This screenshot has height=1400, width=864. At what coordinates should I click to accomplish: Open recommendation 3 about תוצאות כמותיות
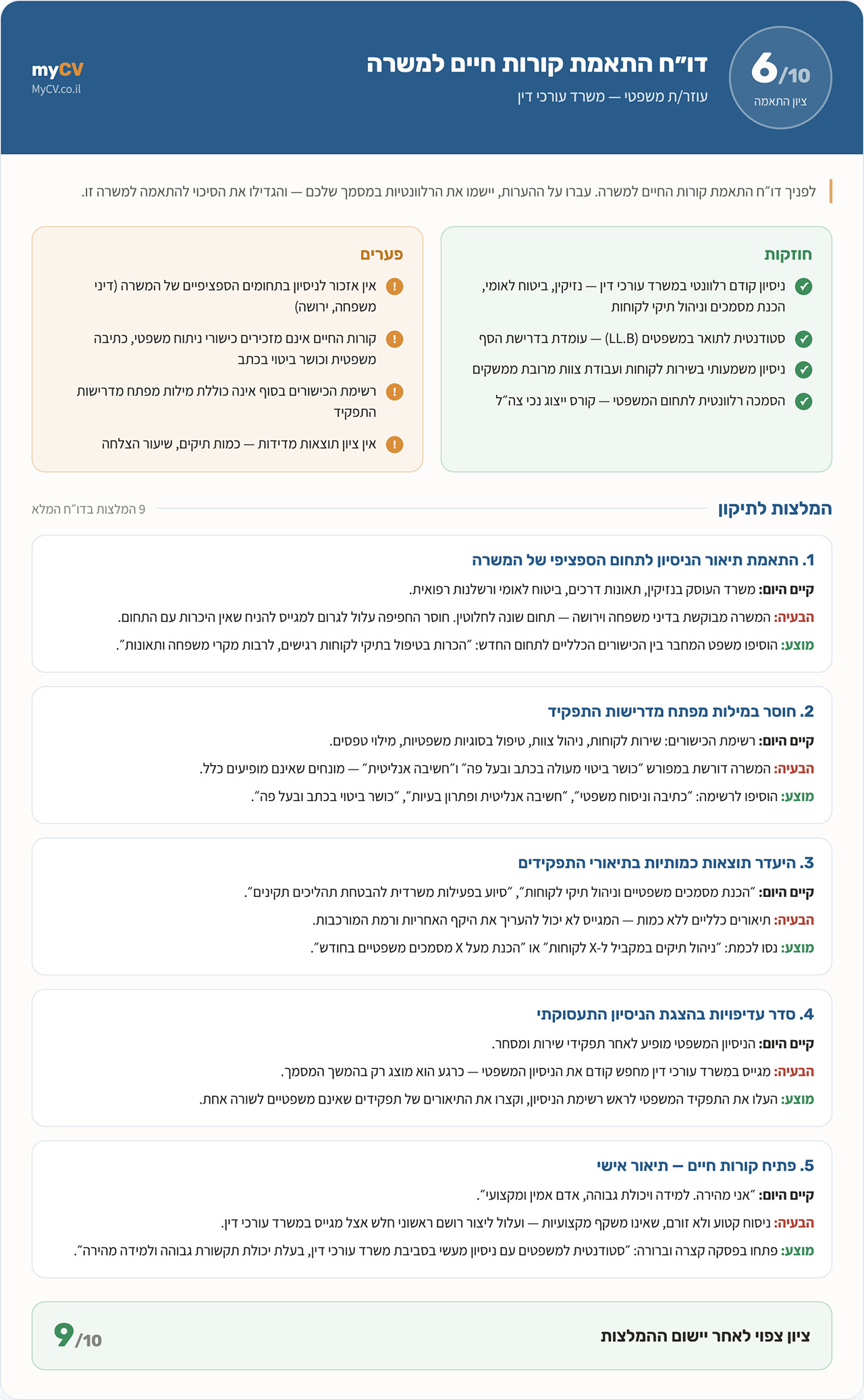tap(432, 906)
